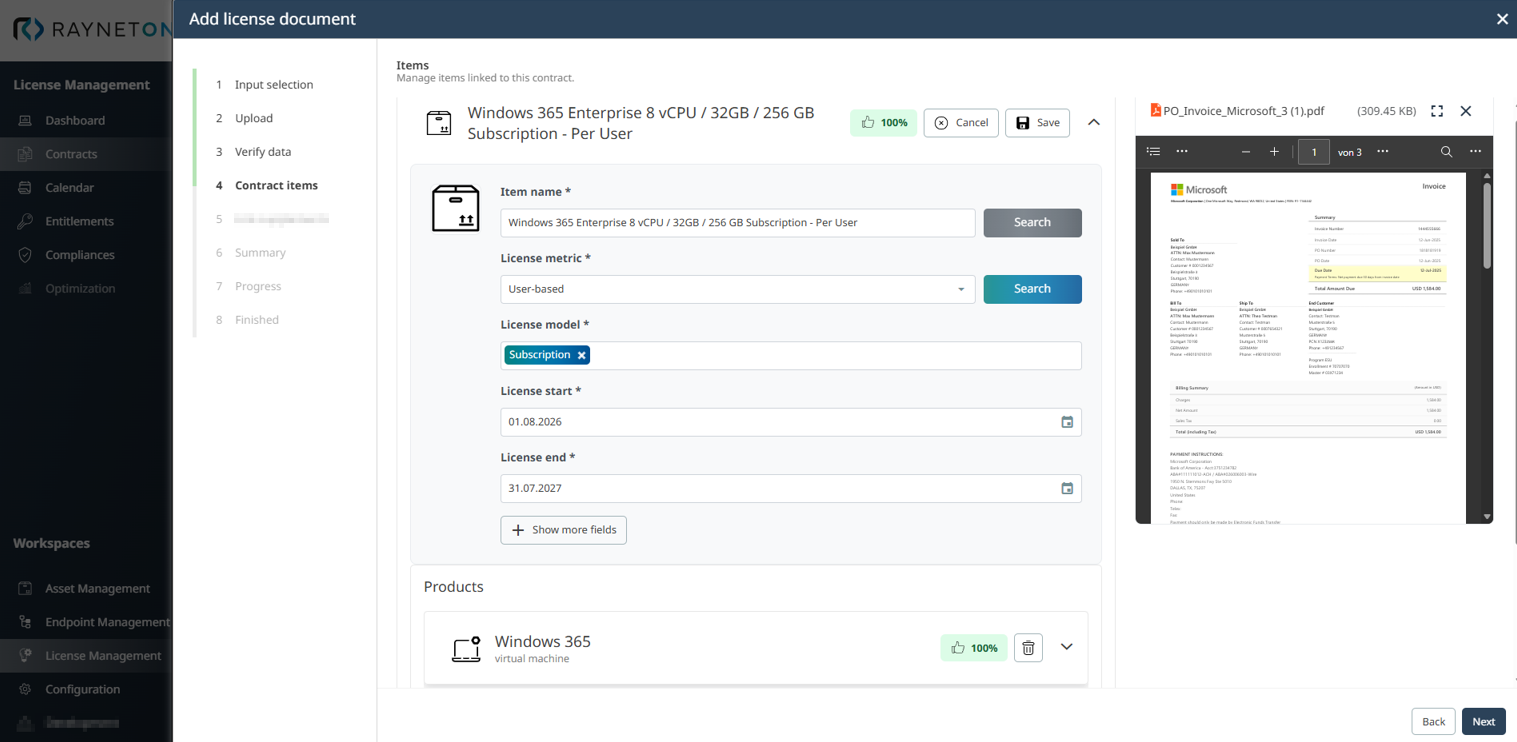1517x742 pixels.
Task: Click the 'Workspaces' sidebar heading
Action: (x=51, y=544)
